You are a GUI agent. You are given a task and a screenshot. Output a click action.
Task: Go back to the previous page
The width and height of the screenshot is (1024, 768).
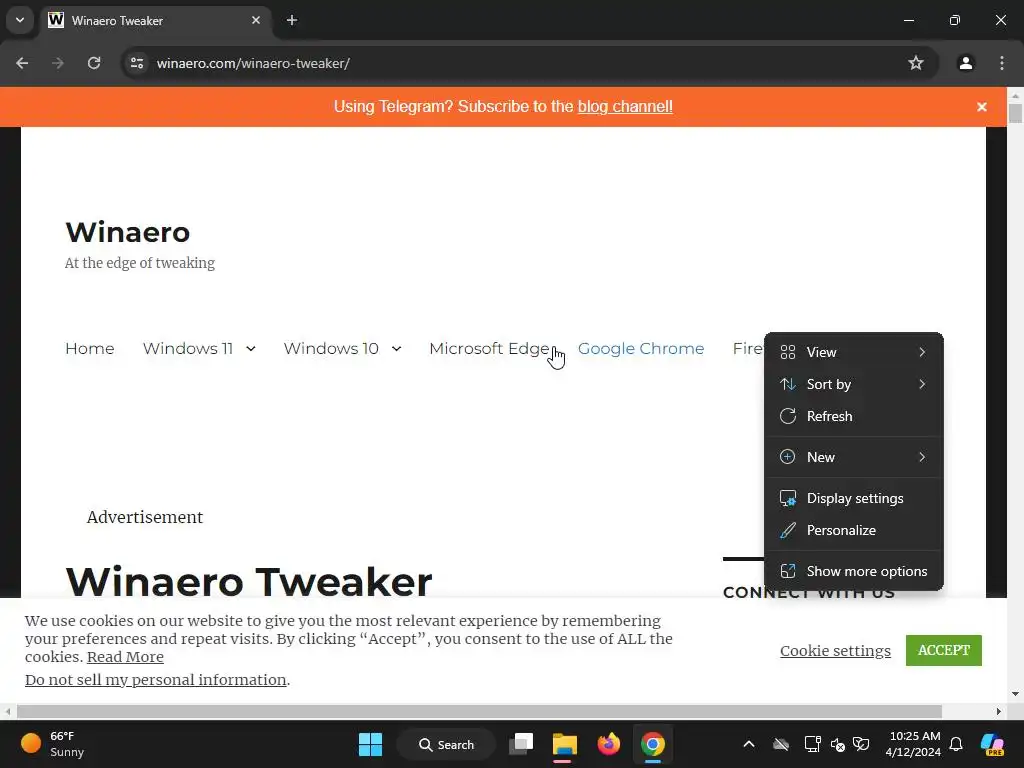click(22, 63)
